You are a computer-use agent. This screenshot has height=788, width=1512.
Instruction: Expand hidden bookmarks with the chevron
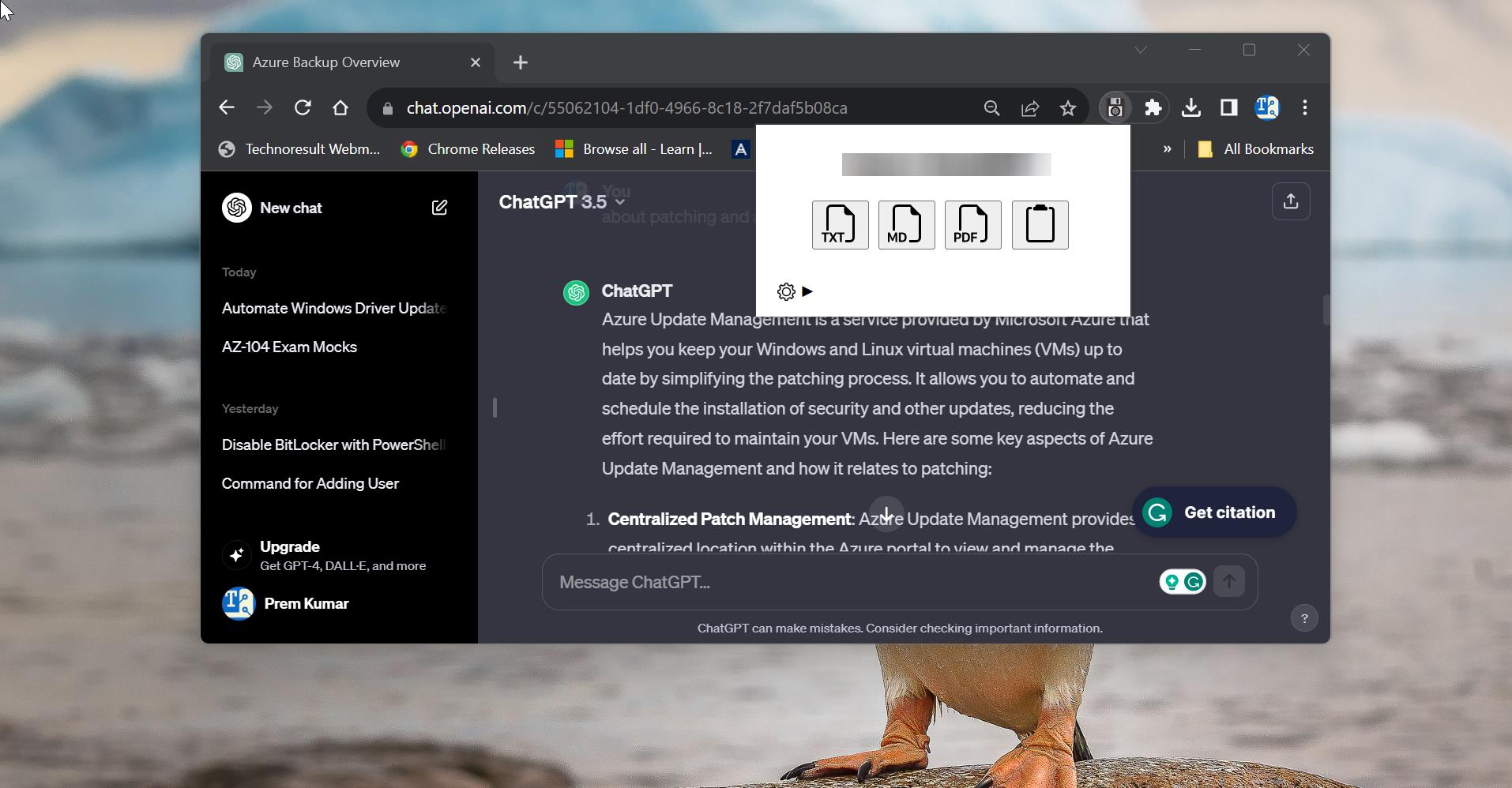(x=1166, y=148)
